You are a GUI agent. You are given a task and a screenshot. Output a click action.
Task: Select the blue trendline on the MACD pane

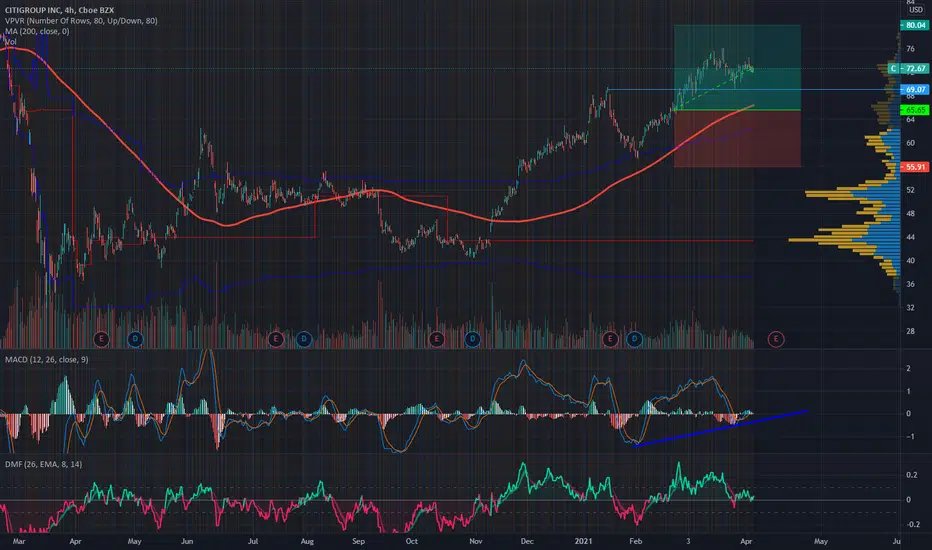[720, 428]
